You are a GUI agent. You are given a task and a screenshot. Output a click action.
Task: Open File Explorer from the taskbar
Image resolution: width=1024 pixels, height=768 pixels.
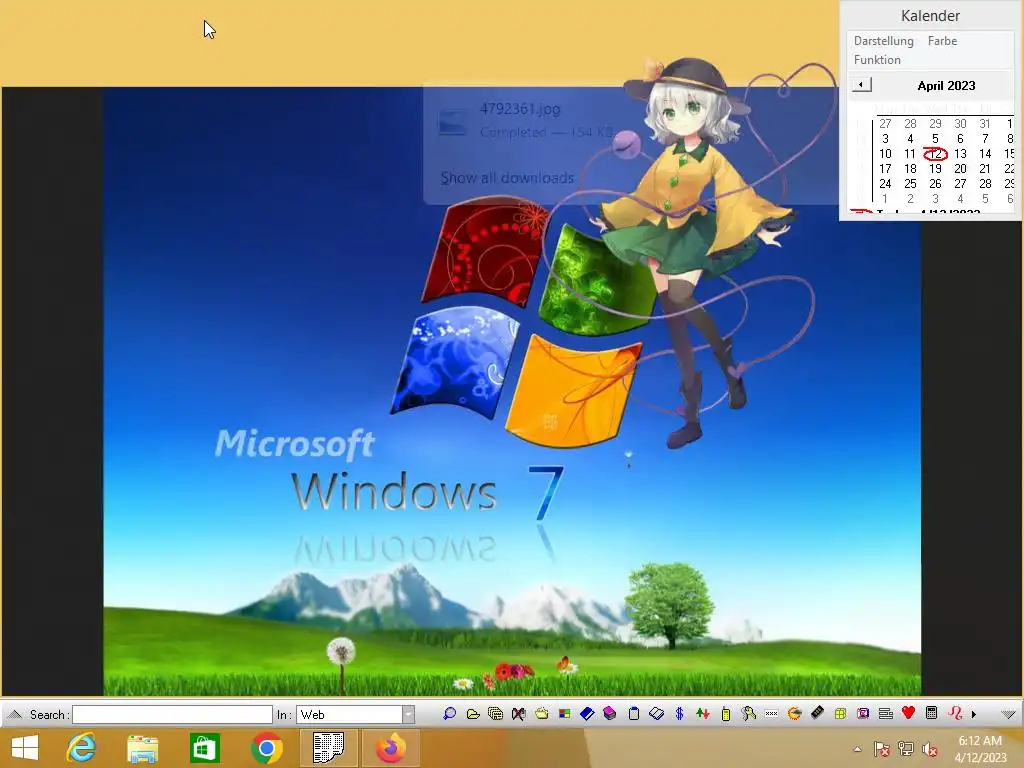142,748
